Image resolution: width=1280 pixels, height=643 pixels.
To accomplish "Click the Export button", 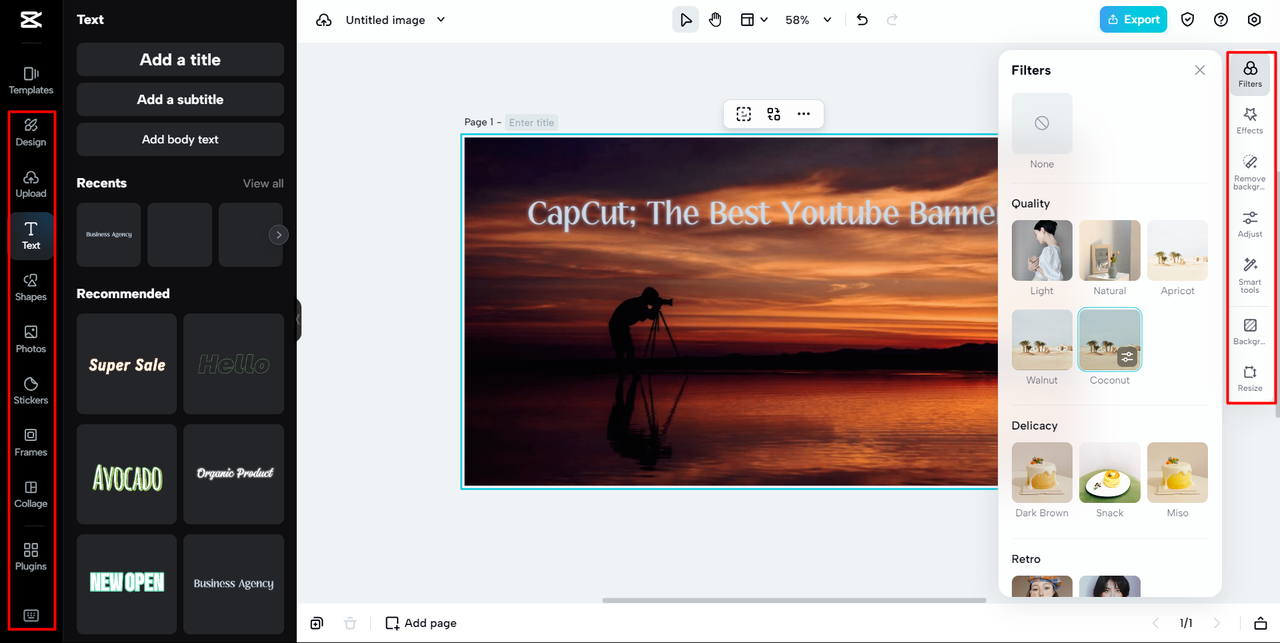I will (1133, 19).
